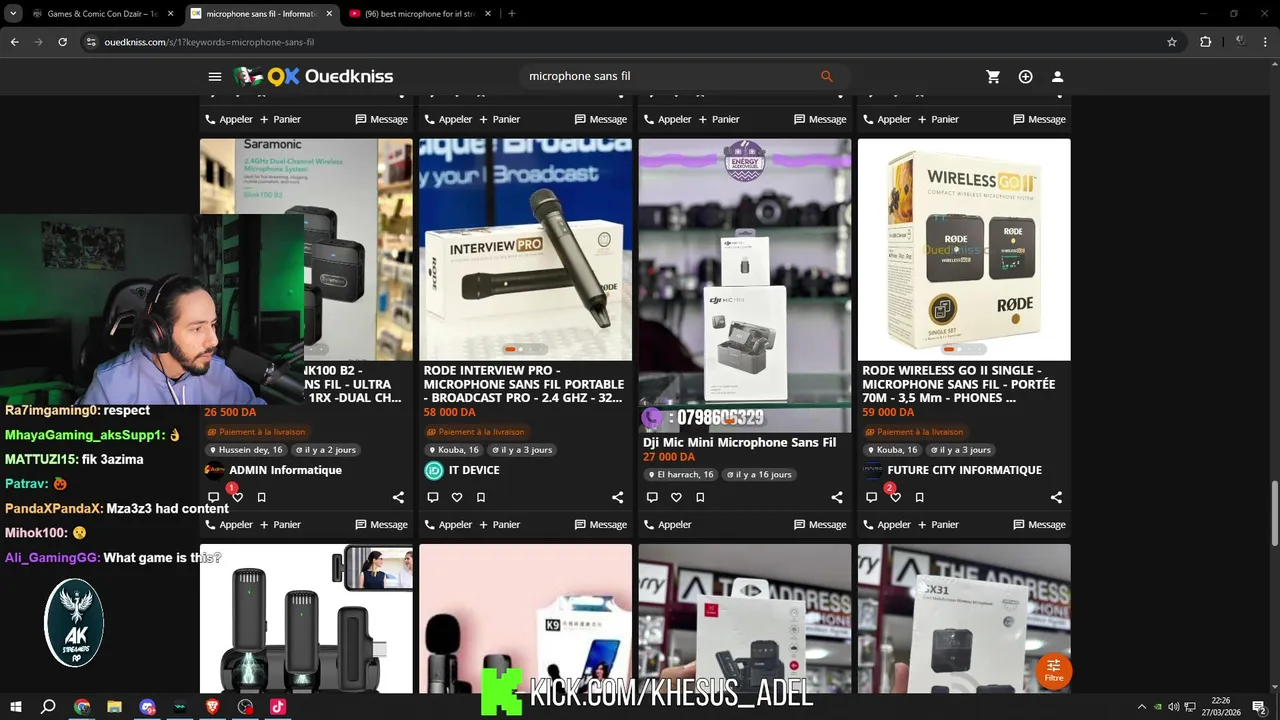Click the Ouedkniss logo
This screenshot has height=720, width=1280.
coord(314,77)
